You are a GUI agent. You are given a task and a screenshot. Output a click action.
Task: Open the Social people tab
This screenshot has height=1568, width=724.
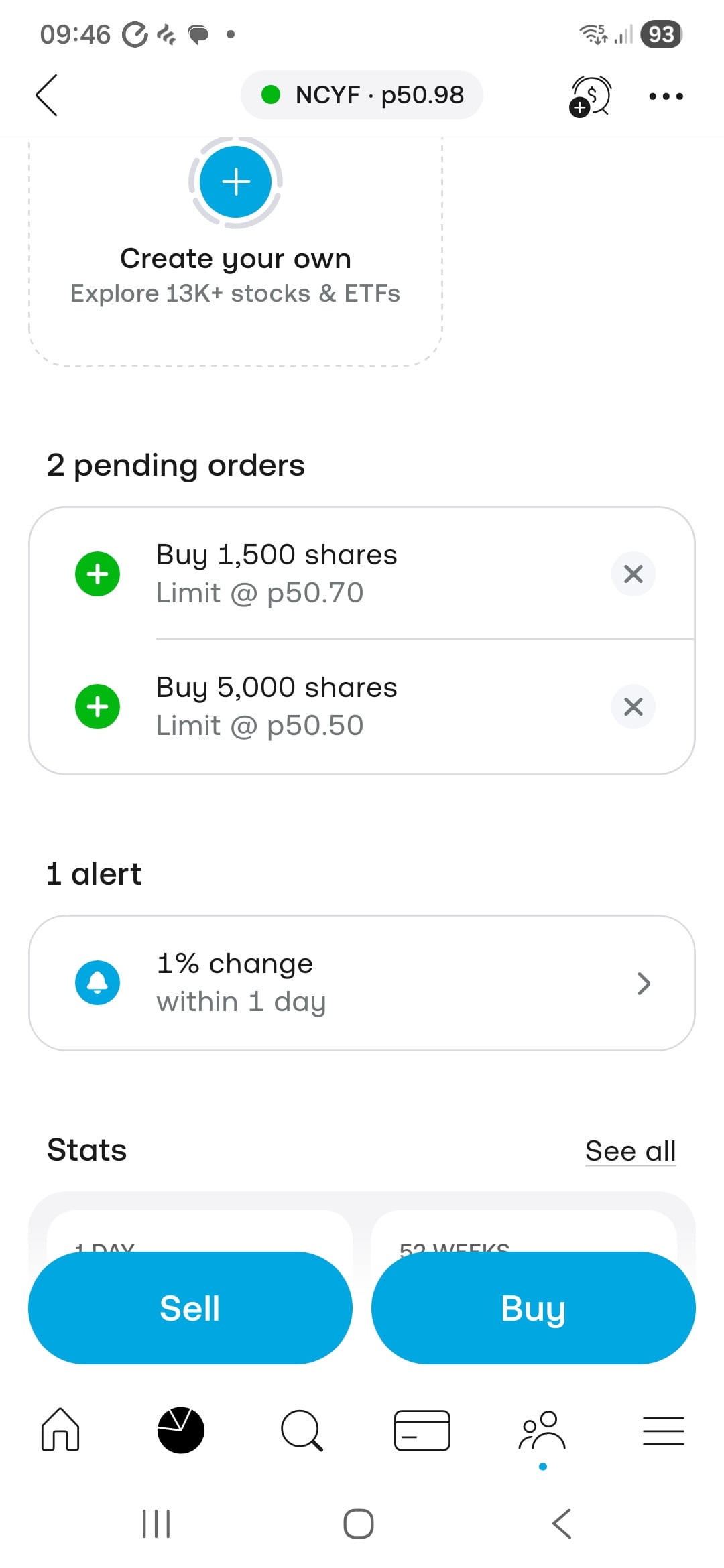point(543,1430)
